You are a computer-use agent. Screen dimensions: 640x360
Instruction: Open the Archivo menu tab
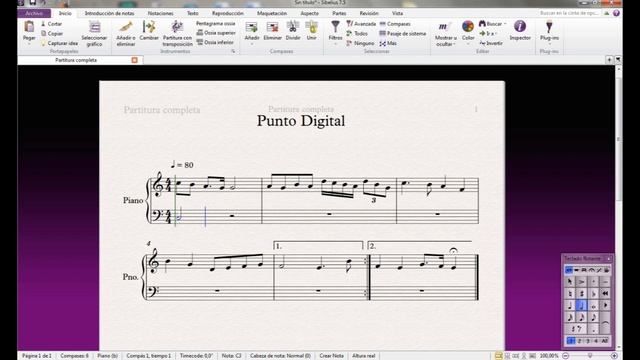point(34,13)
